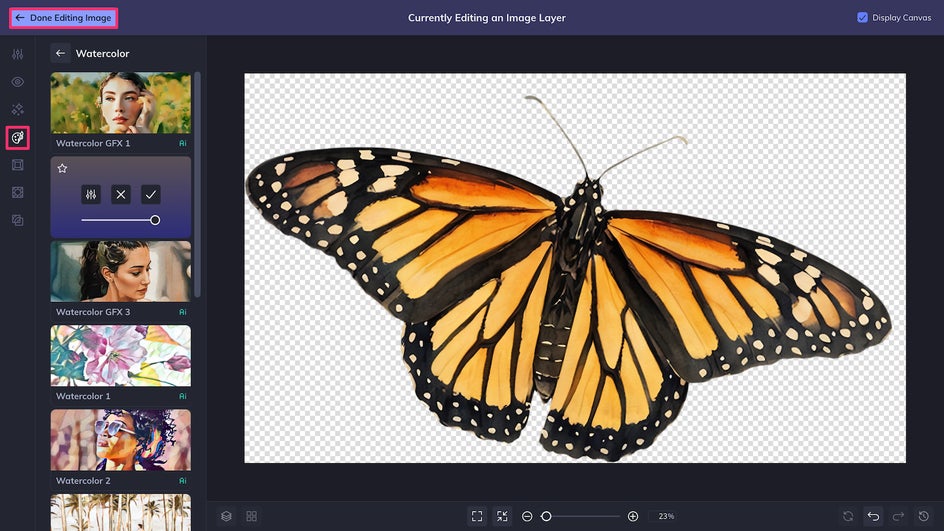Apply the effect with checkmark button
Viewport: 944px width, 531px height.
click(x=151, y=194)
